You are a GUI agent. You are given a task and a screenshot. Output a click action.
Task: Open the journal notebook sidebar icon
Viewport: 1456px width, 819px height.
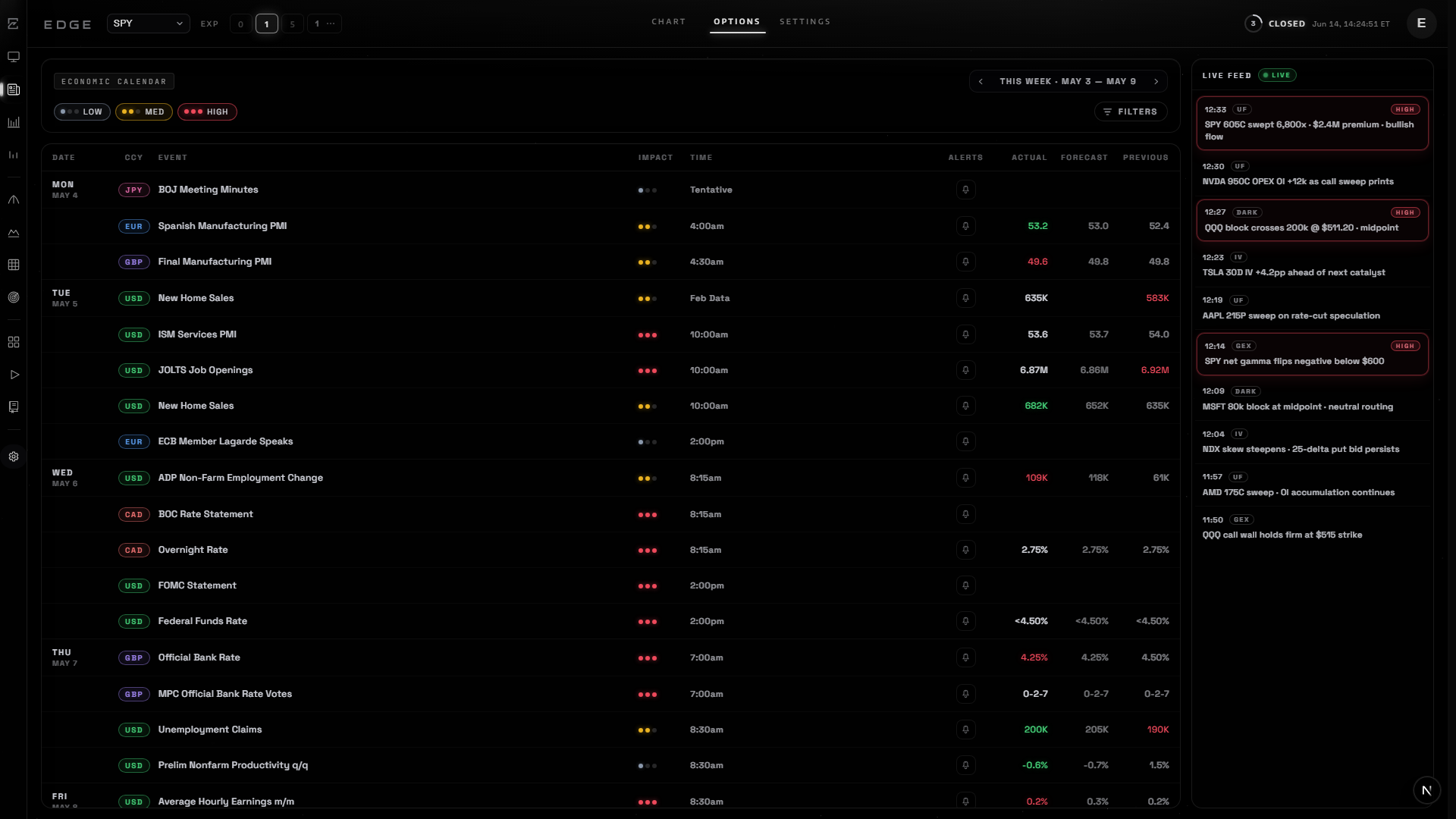tap(14, 407)
